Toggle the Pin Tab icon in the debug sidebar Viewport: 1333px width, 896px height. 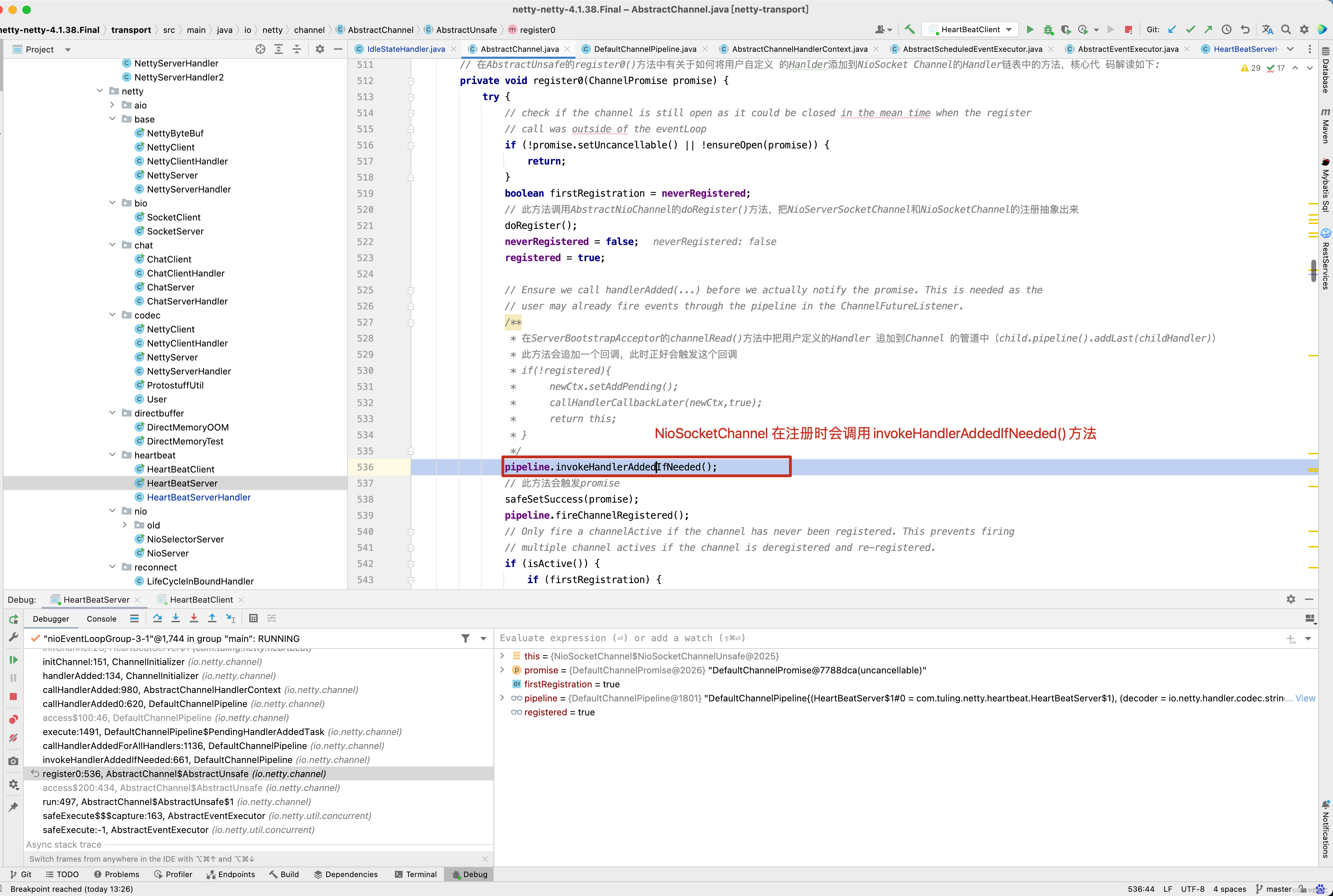click(x=13, y=807)
